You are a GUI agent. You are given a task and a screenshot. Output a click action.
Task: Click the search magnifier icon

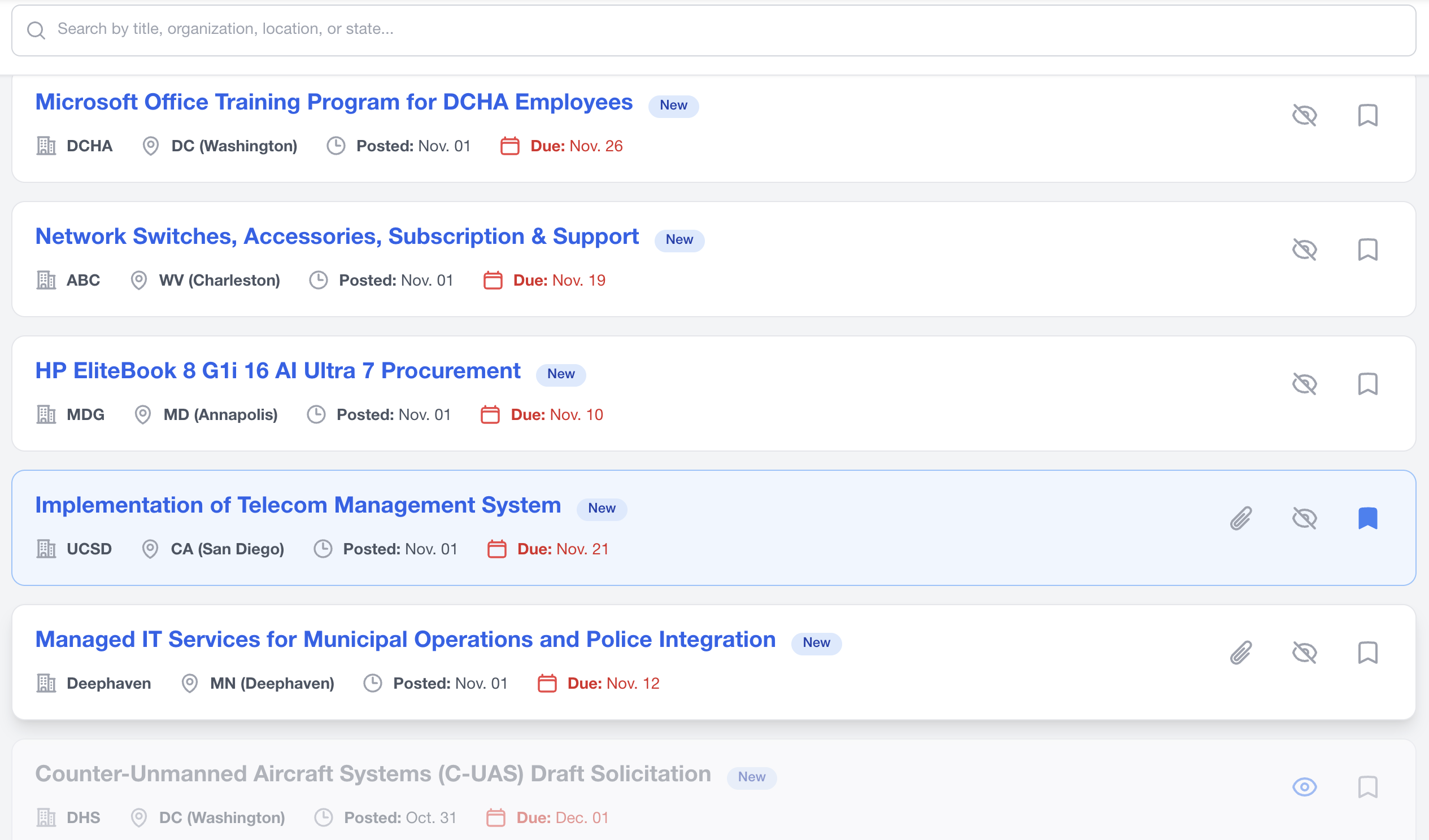pos(36,29)
